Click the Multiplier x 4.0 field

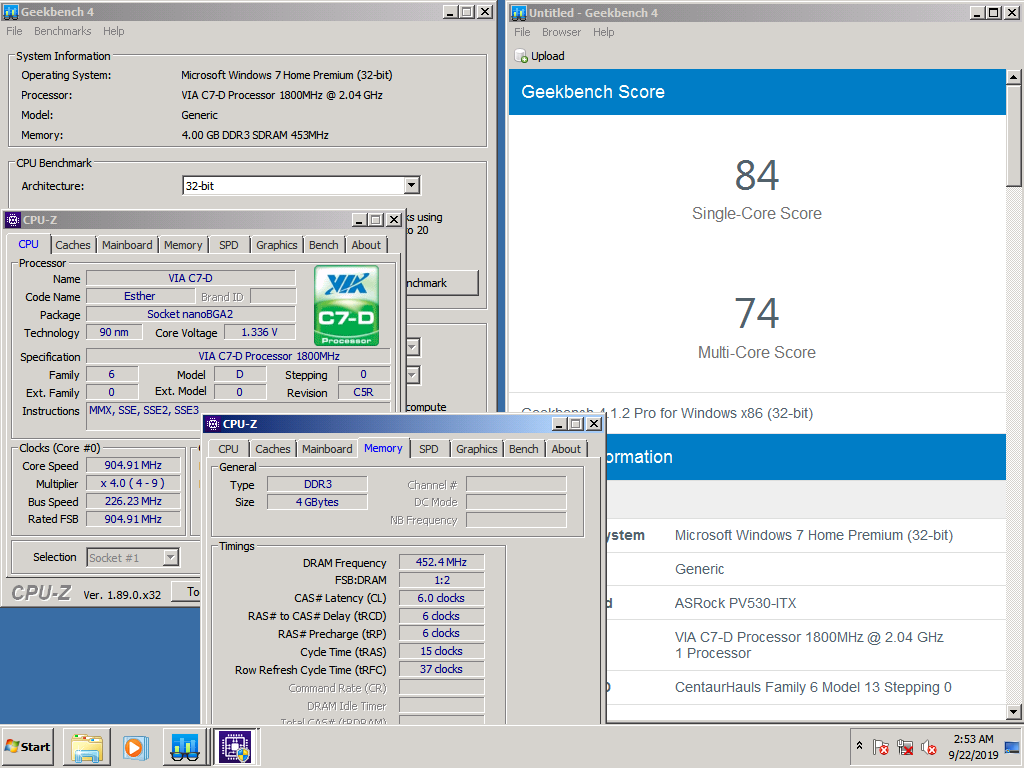coord(133,483)
